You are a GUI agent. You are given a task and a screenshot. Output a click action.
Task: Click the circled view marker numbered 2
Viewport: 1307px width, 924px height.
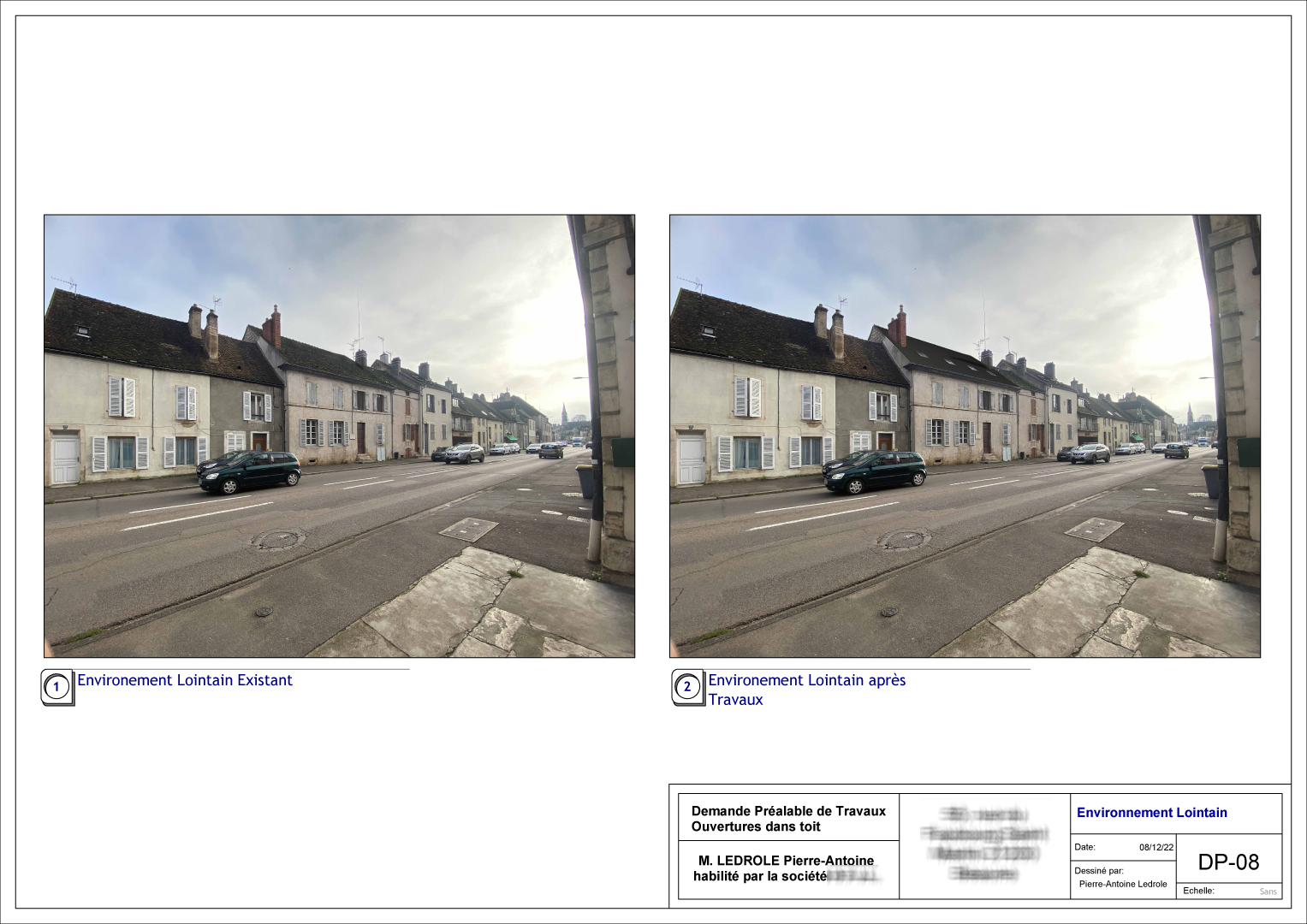[x=686, y=687]
